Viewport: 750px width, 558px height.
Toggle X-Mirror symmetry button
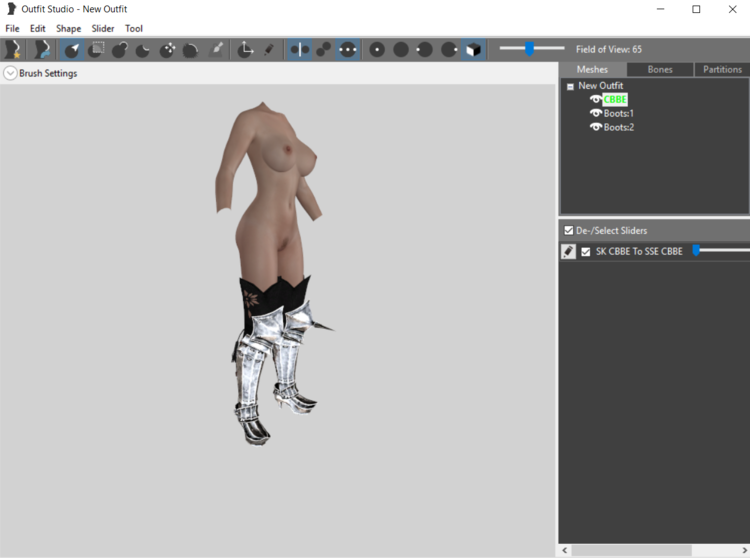299,49
